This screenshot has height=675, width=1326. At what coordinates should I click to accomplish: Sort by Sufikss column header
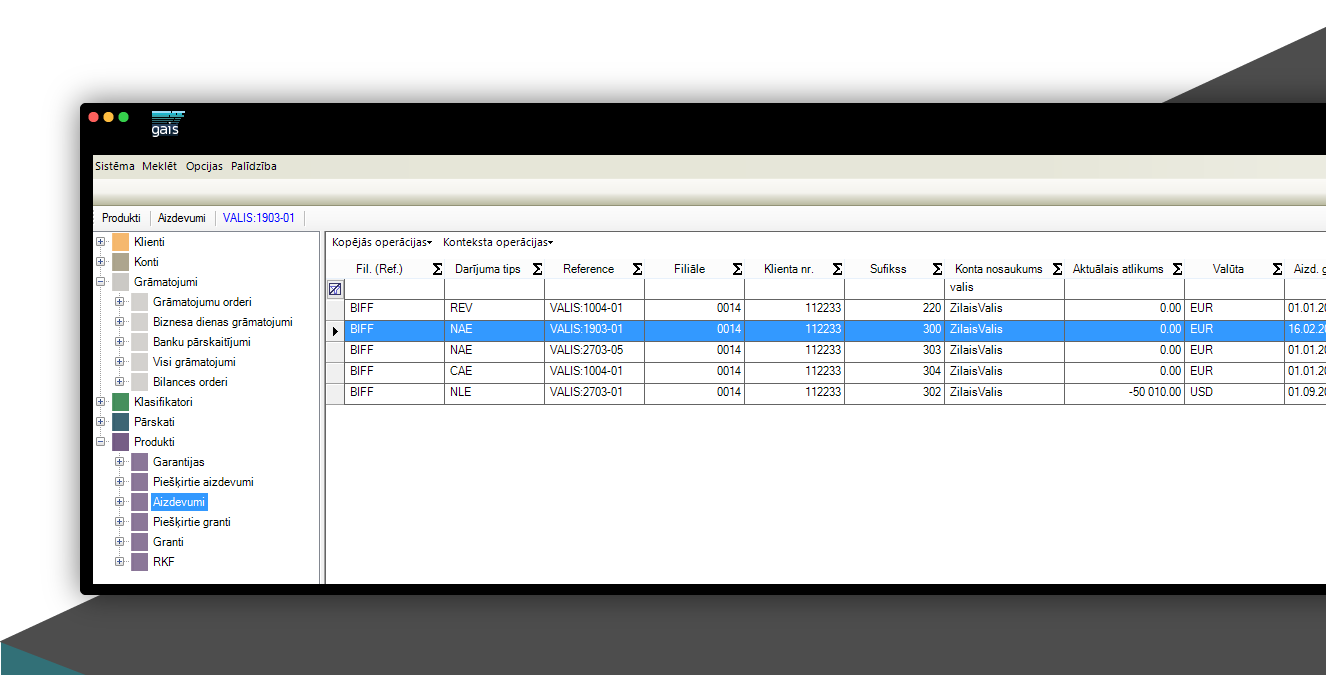(888, 269)
